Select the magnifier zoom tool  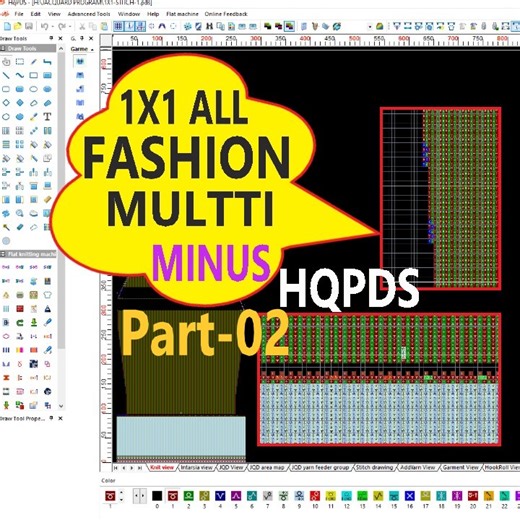(20, 213)
